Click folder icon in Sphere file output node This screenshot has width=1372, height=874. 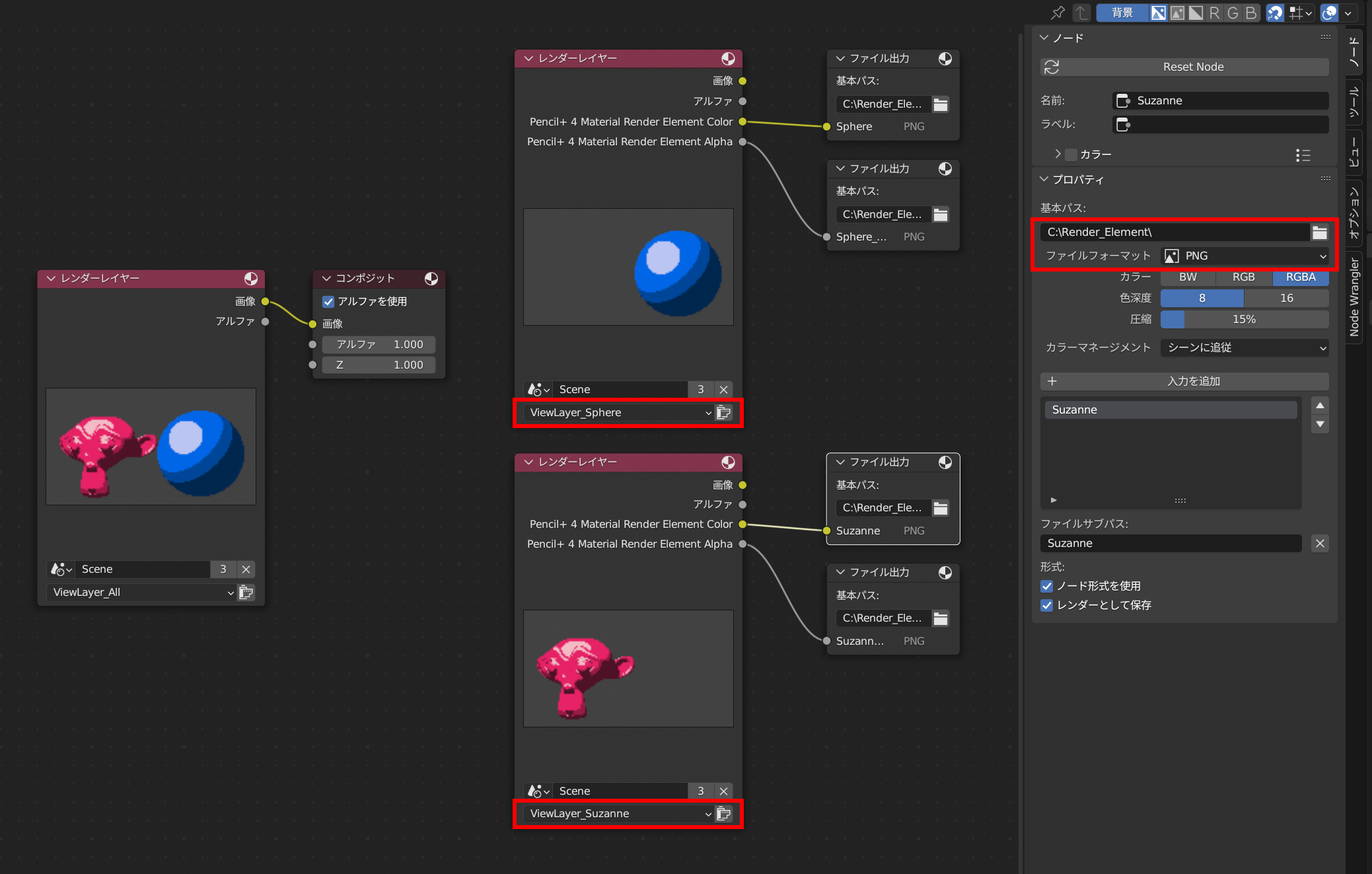(941, 104)
